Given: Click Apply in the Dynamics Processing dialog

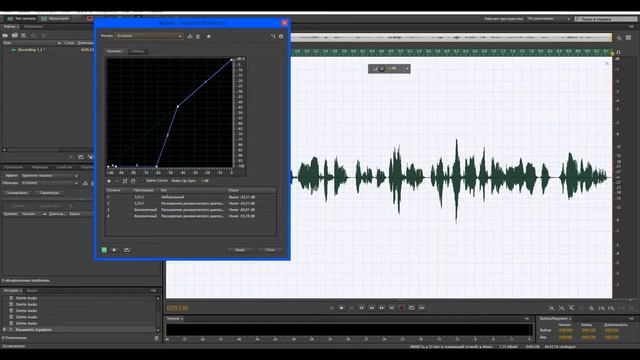Looking at the screenshot, I should click(240, 250).
